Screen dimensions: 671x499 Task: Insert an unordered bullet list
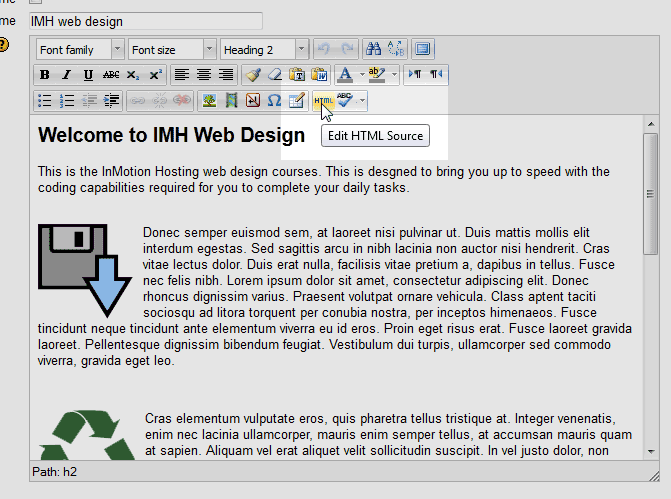(x=45, y=101)
